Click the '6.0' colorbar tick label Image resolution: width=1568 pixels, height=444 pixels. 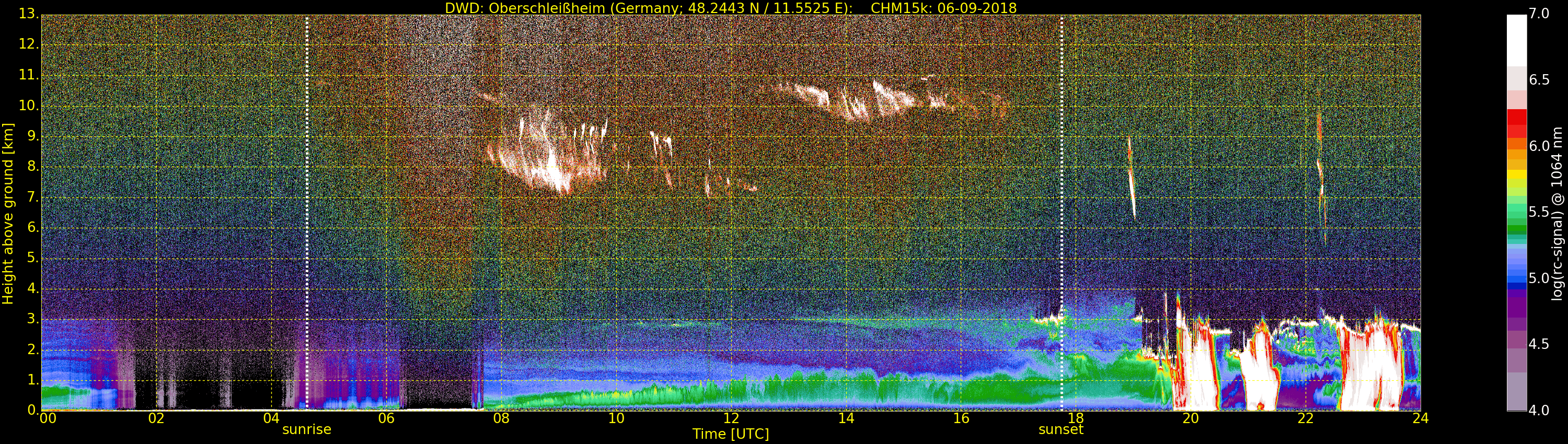[1539, 146]
